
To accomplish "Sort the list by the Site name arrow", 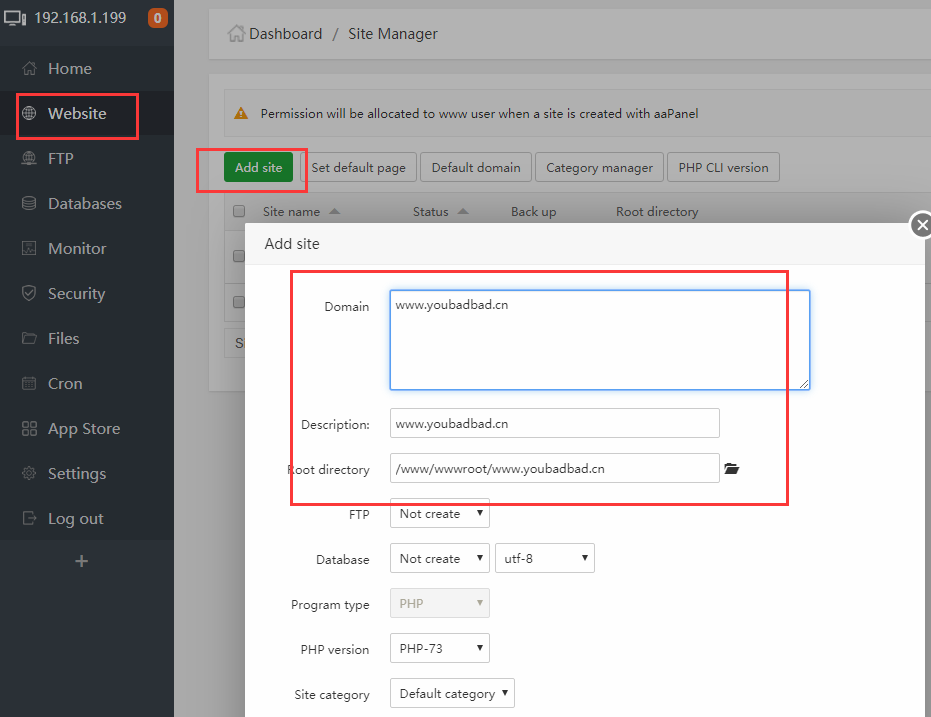I will point(334,212).
